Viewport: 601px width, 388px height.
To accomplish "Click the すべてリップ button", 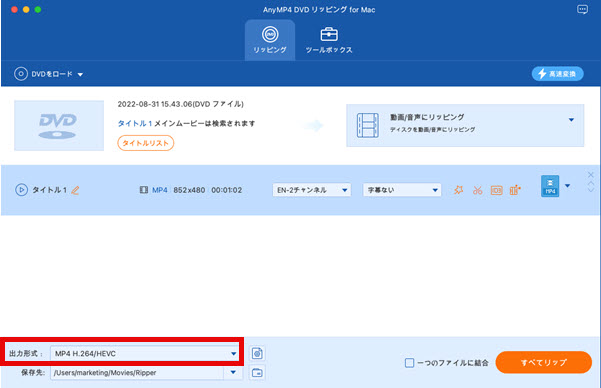I will 544,362.
